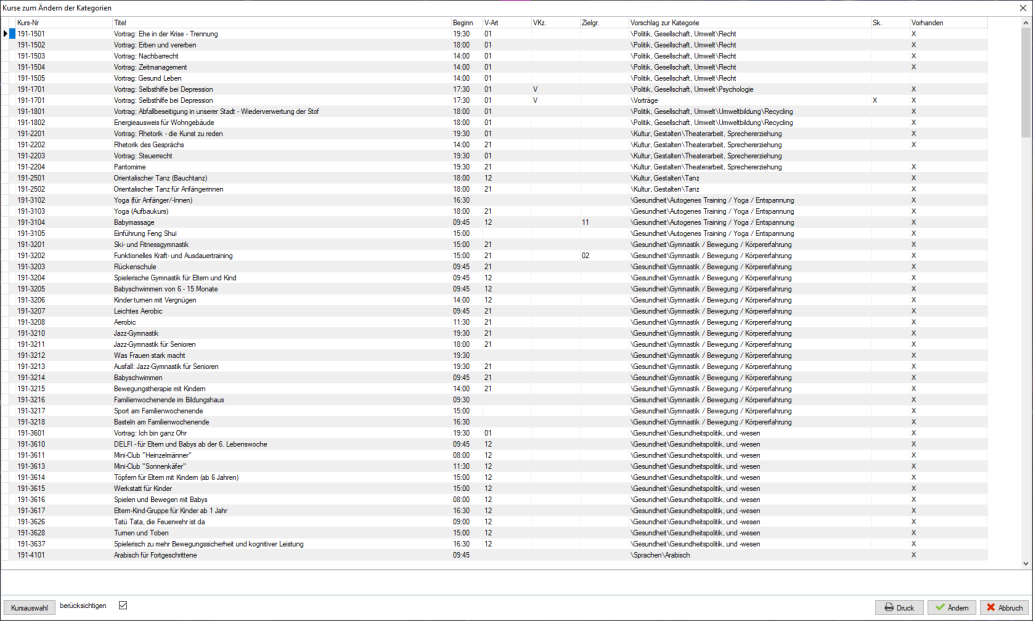
Task: Select the Pantomime course title
Action: pos(130,167)
